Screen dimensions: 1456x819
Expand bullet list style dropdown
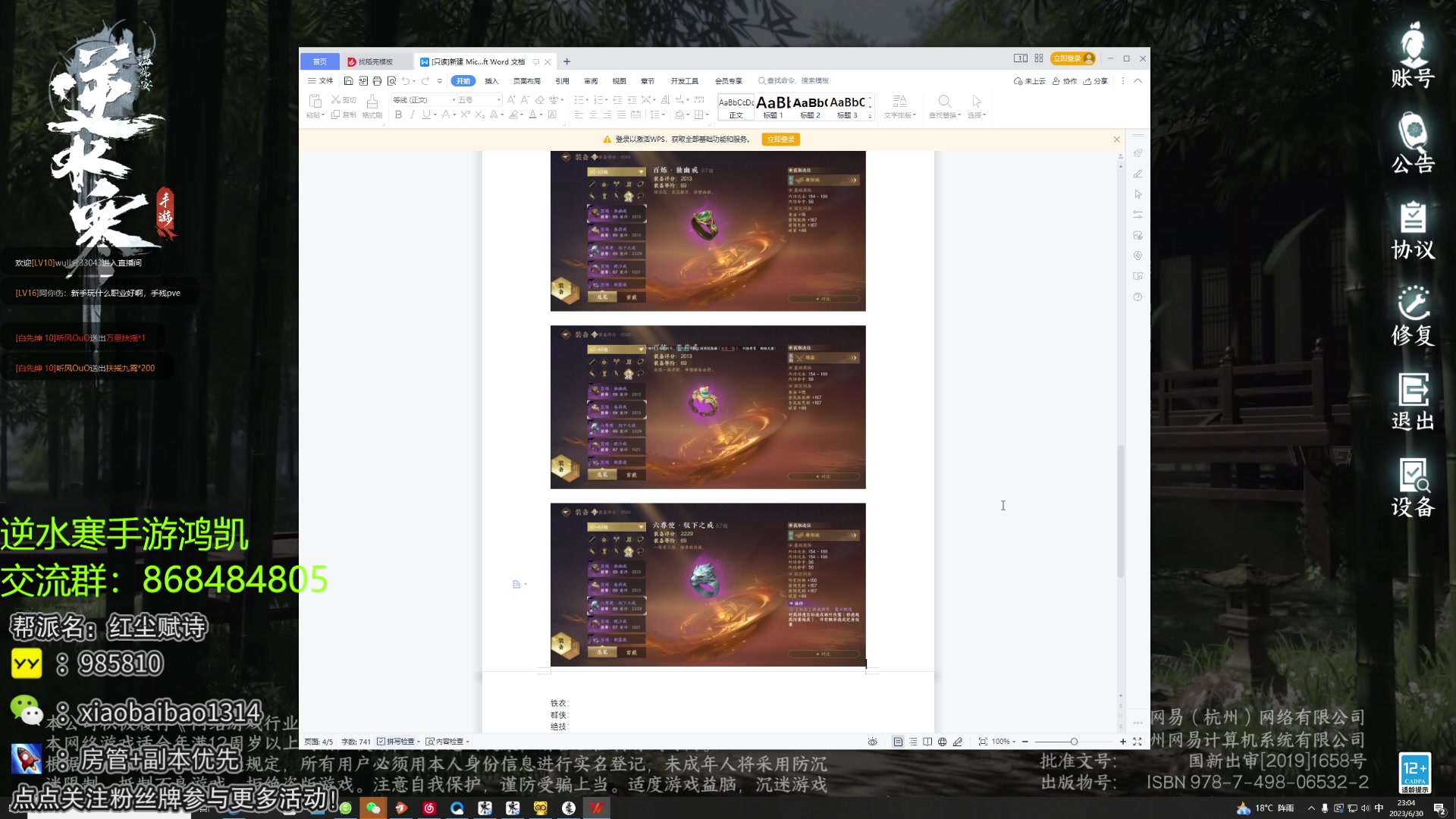[x=587, y=100]
